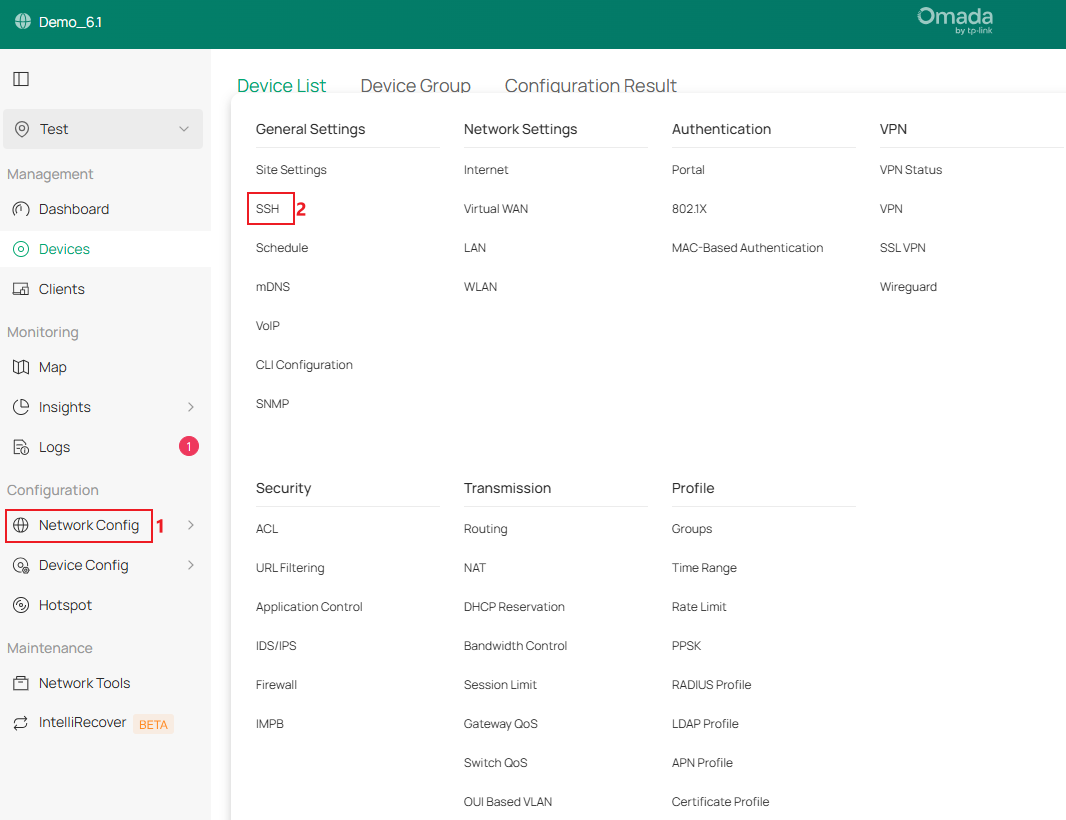
Task: Click the Map icon under Monitoring
Action: pos(21,367)
